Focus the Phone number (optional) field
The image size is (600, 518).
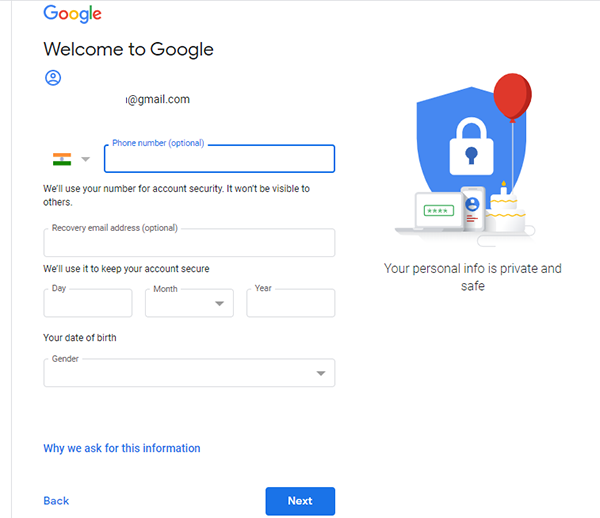tap(220, 158)
